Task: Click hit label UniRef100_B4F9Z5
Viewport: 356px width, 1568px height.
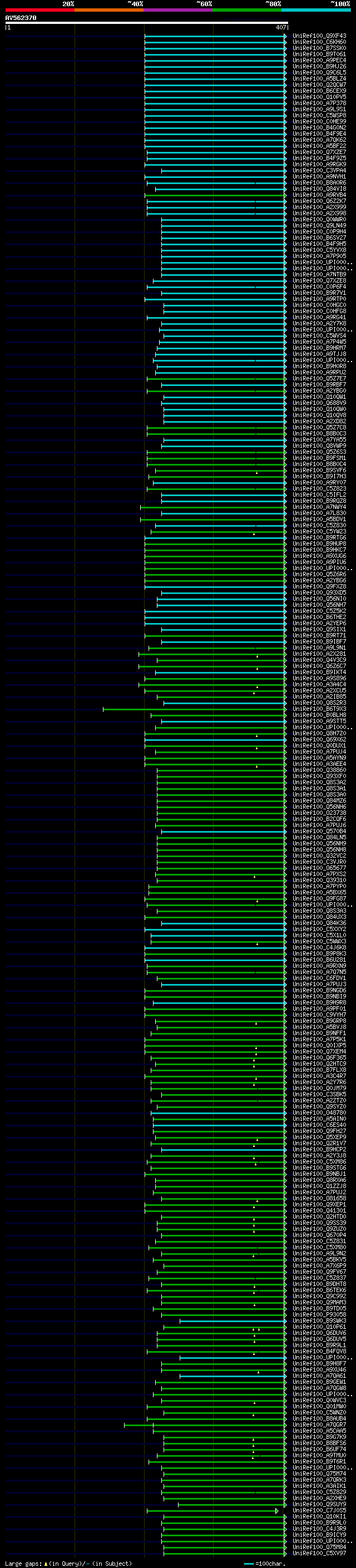Action: [319, 159]
